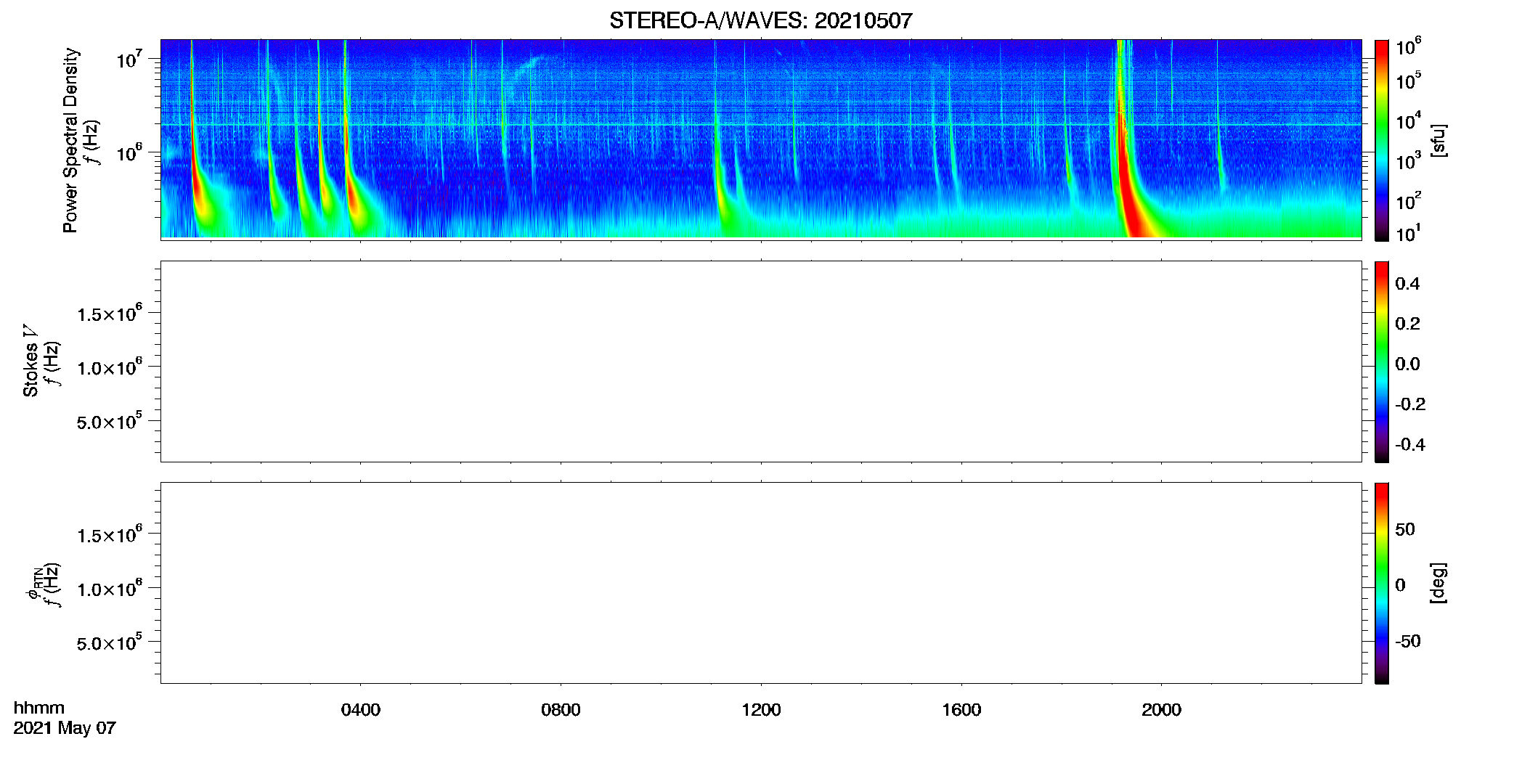
Task: Click the 1600 time axis label
Action: click(x=961, y=710)
